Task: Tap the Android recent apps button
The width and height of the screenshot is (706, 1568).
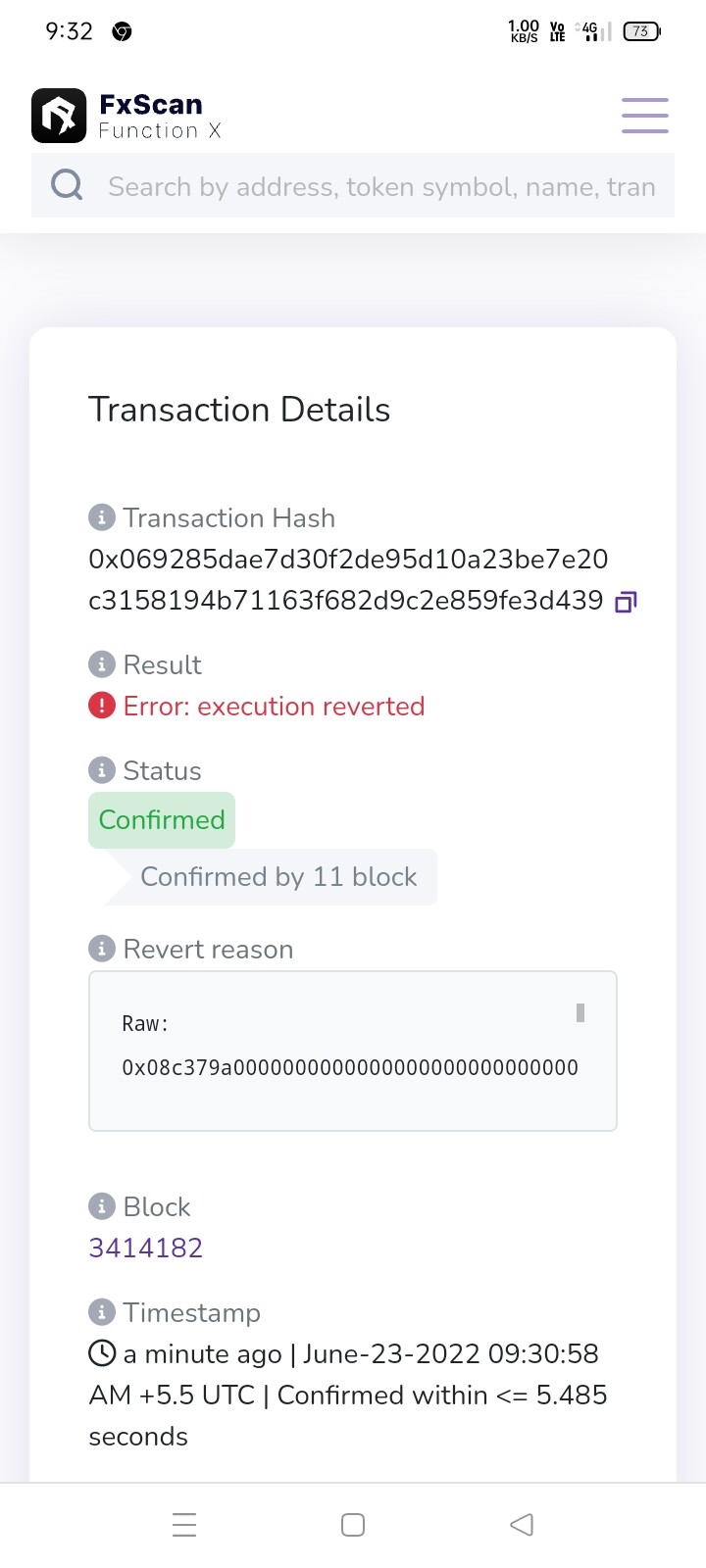Action: (x=184, y=1525)
